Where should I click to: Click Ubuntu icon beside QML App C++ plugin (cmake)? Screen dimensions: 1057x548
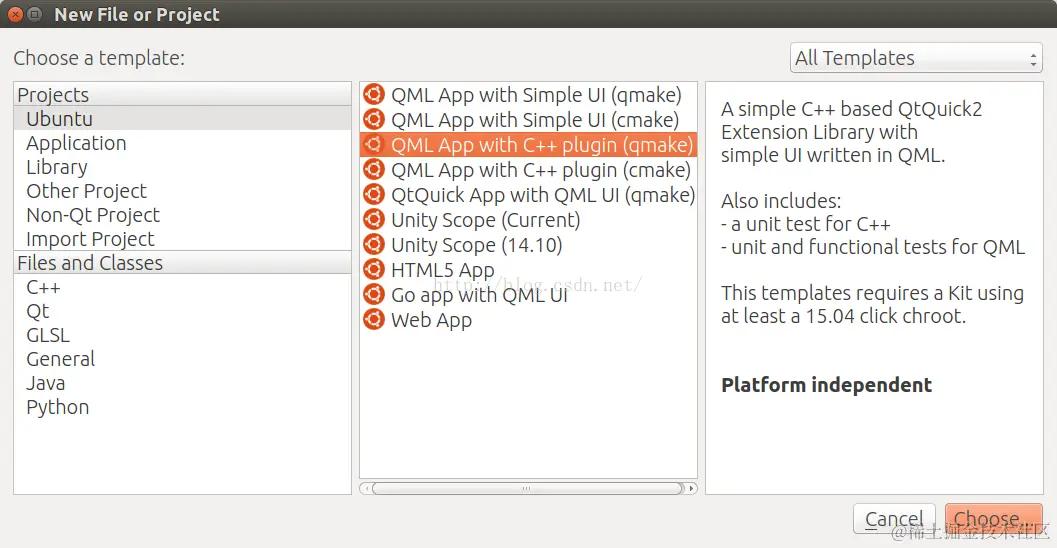point(374,170)
